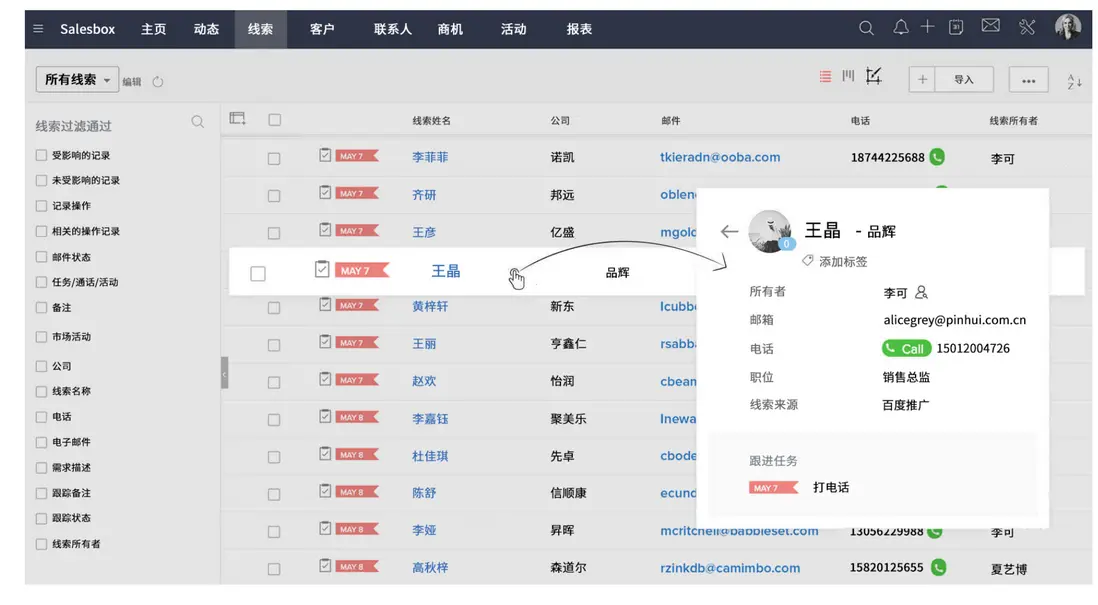Open the 所有线索 view dropdown

coord(77,80)
